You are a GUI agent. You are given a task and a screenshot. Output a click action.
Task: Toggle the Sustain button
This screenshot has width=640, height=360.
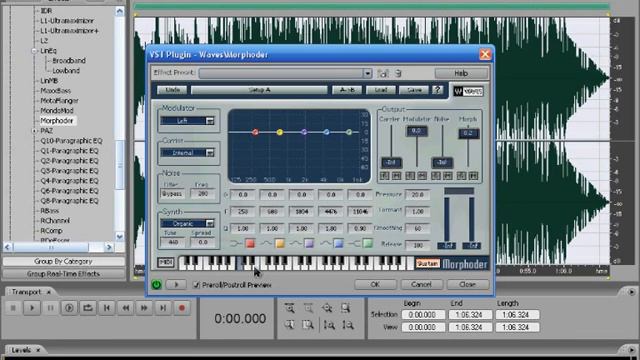(x=427, y=264)
